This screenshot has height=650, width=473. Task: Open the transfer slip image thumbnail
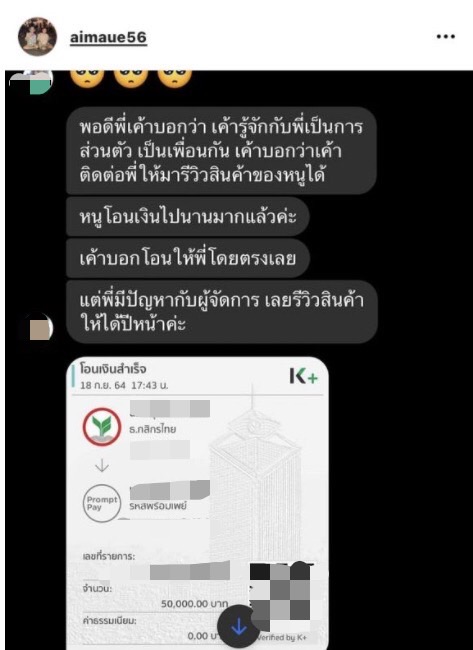point(198,503)
